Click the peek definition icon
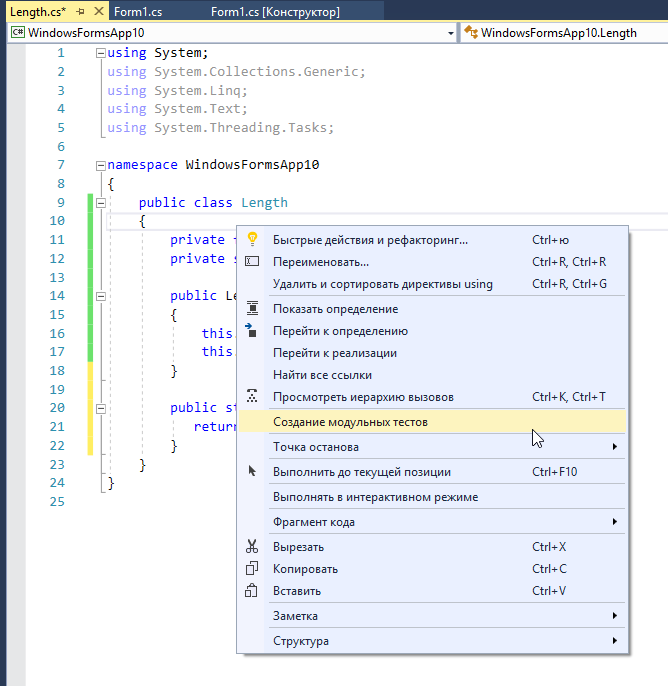This screenshot has width=668, height=686. pyautogui.click(x=253, y=309)
